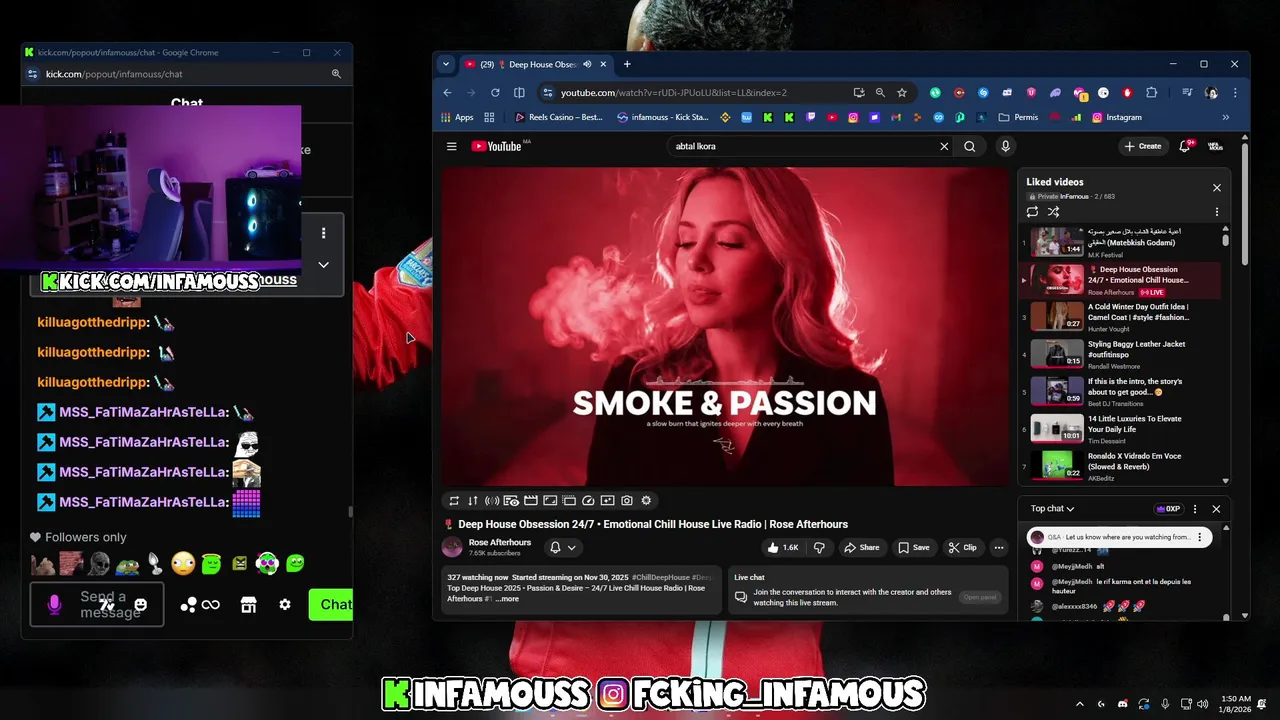Click the 0XP badge in chat header
1280x720 pixels.
click(1168, 509)
